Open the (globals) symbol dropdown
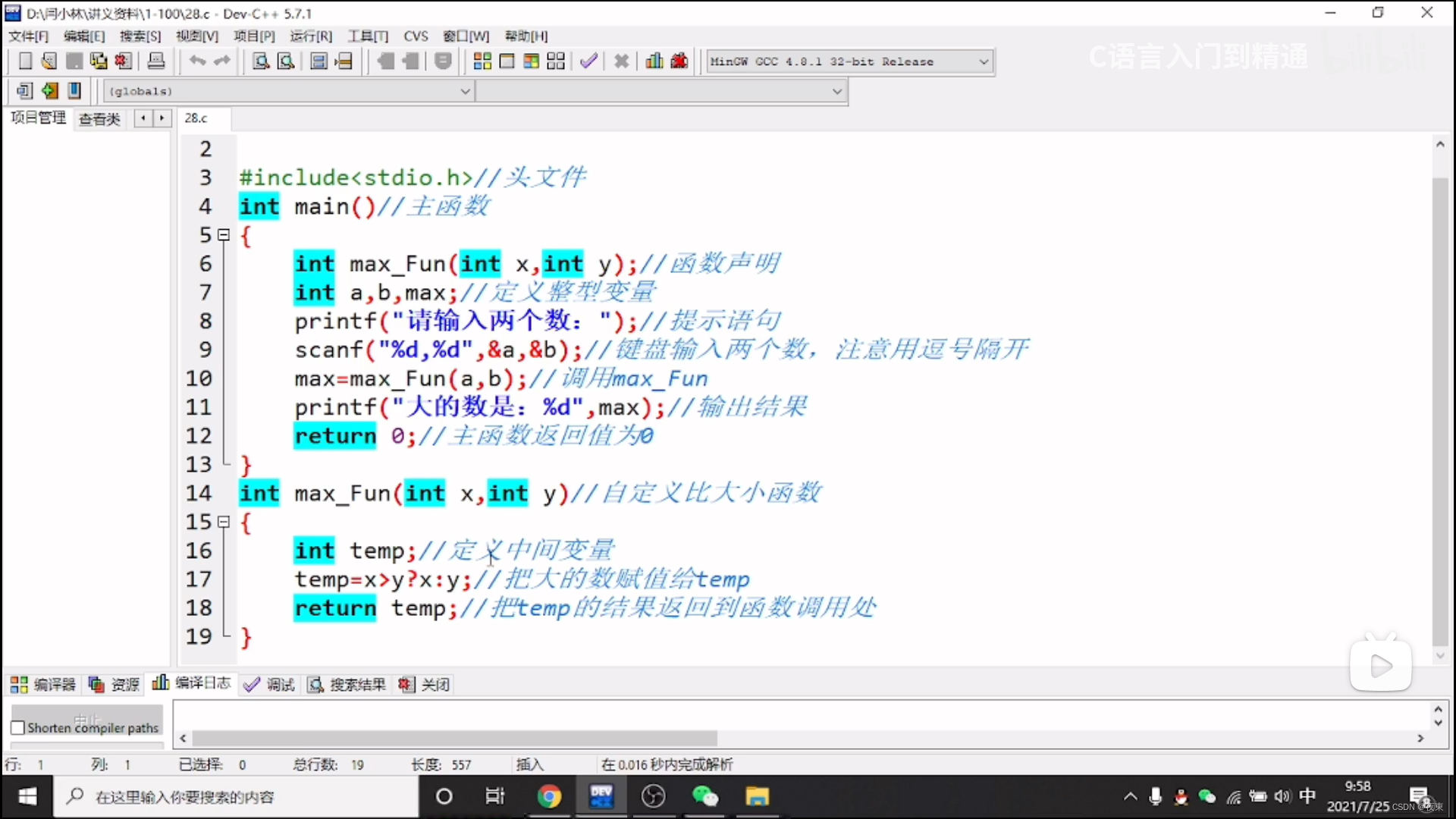Viewport: 1456px width, 819px height. 465,91
